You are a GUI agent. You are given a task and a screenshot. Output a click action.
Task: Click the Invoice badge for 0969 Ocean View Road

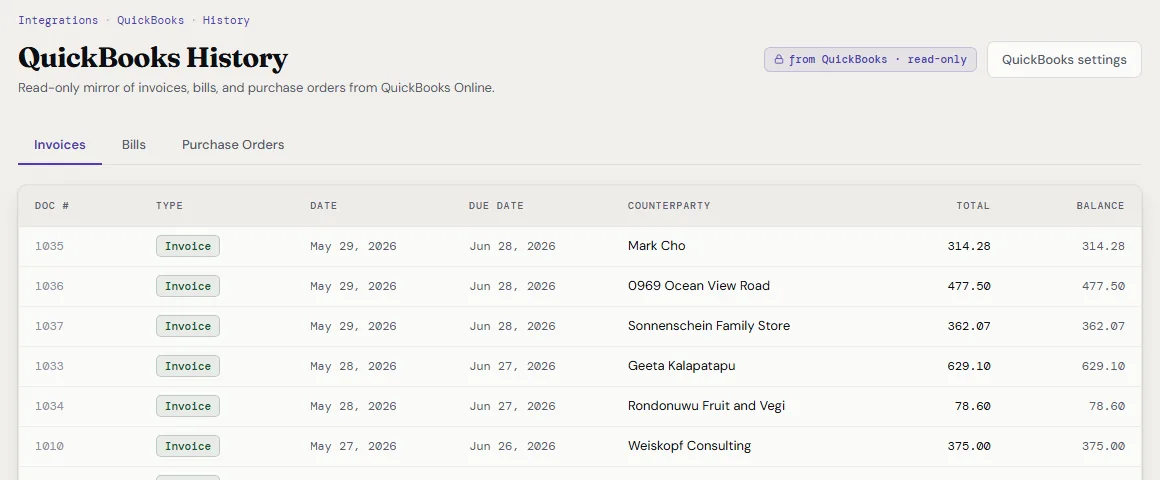[188, 286]
